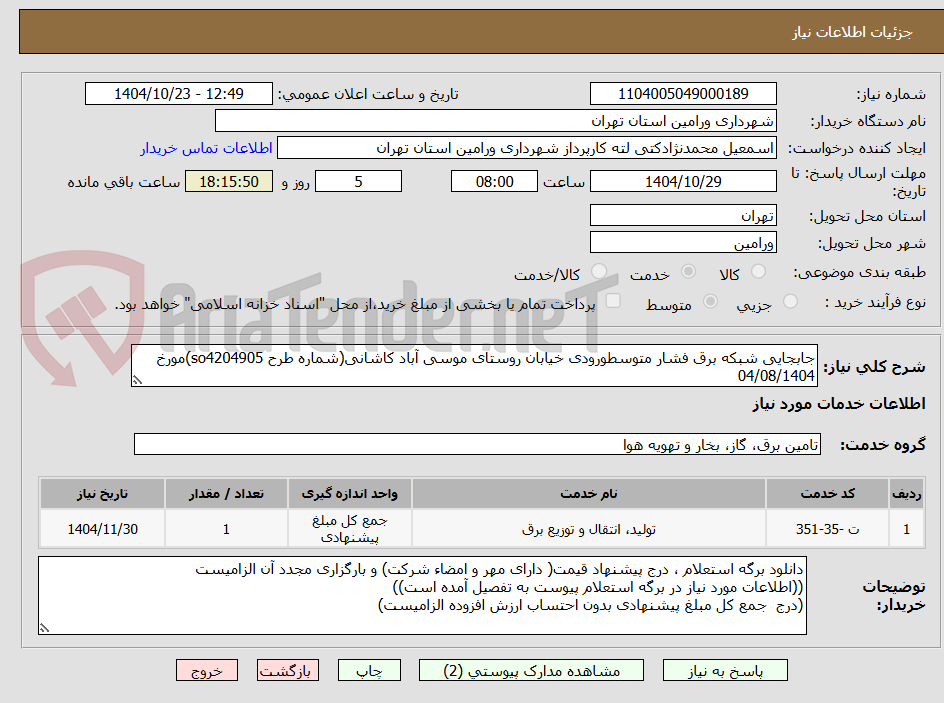
Task: Click service name cell تولید، انتقال و توزیع برق
Action: coord(588,529)
